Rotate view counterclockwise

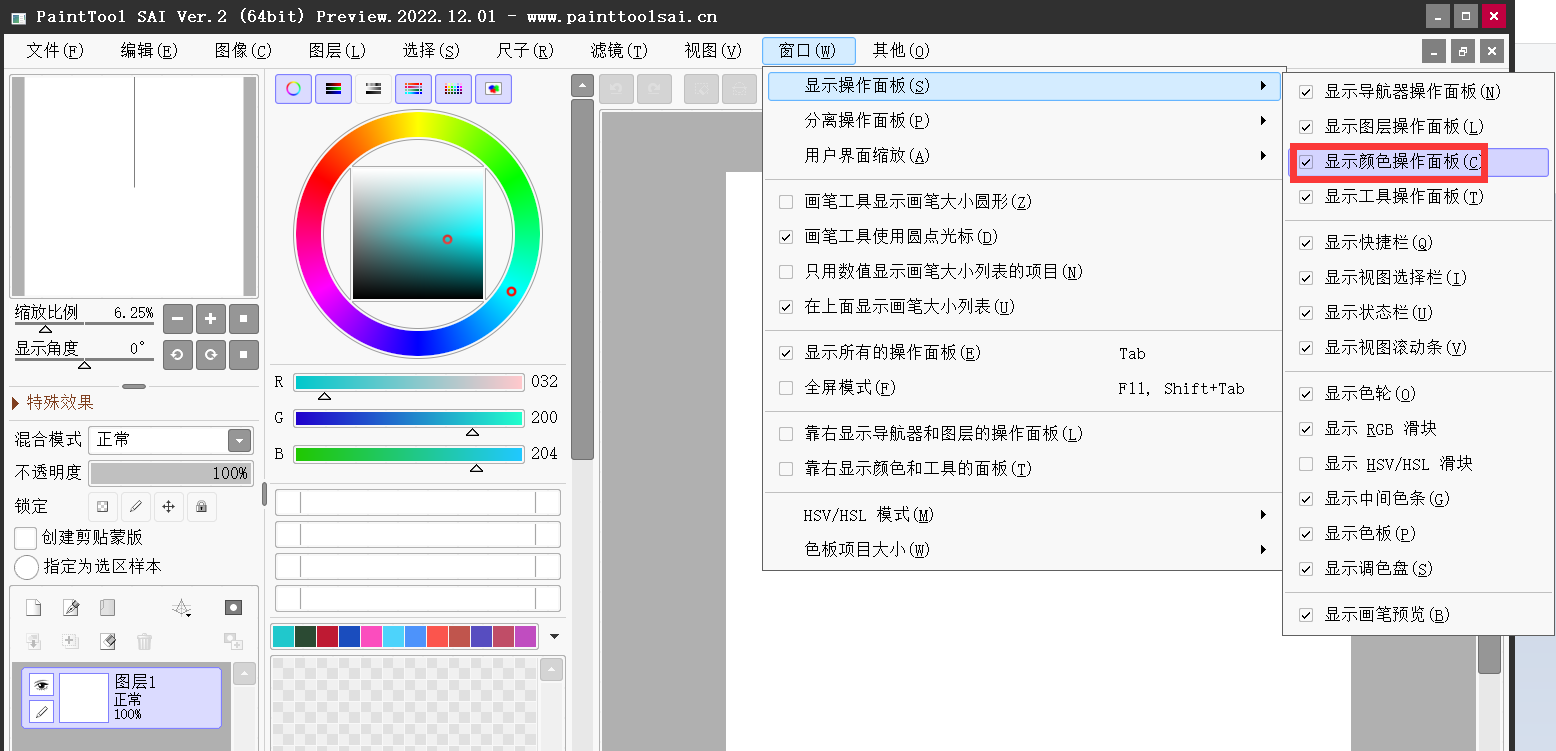click(x=178, y=354)
